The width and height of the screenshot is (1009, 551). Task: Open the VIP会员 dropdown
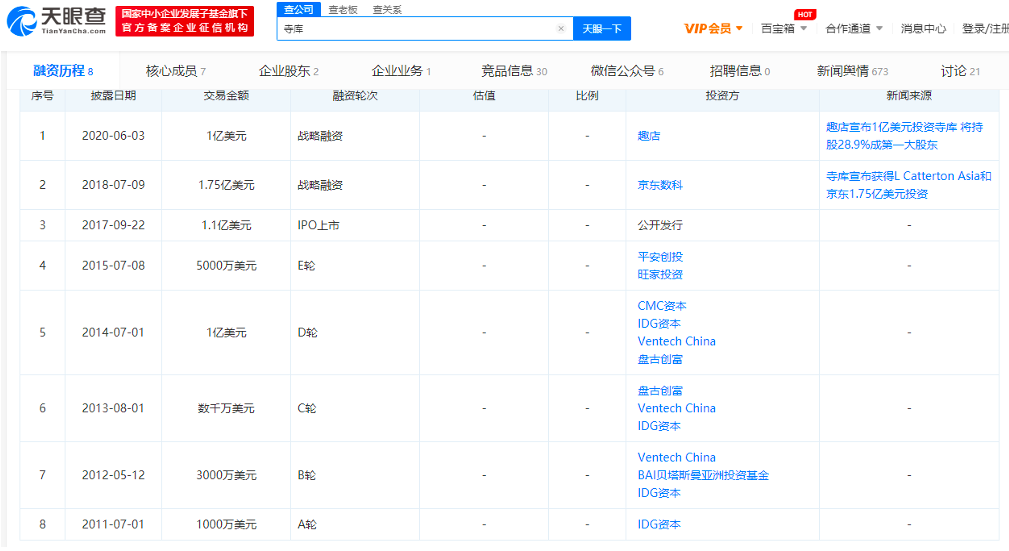coord(713,28)
